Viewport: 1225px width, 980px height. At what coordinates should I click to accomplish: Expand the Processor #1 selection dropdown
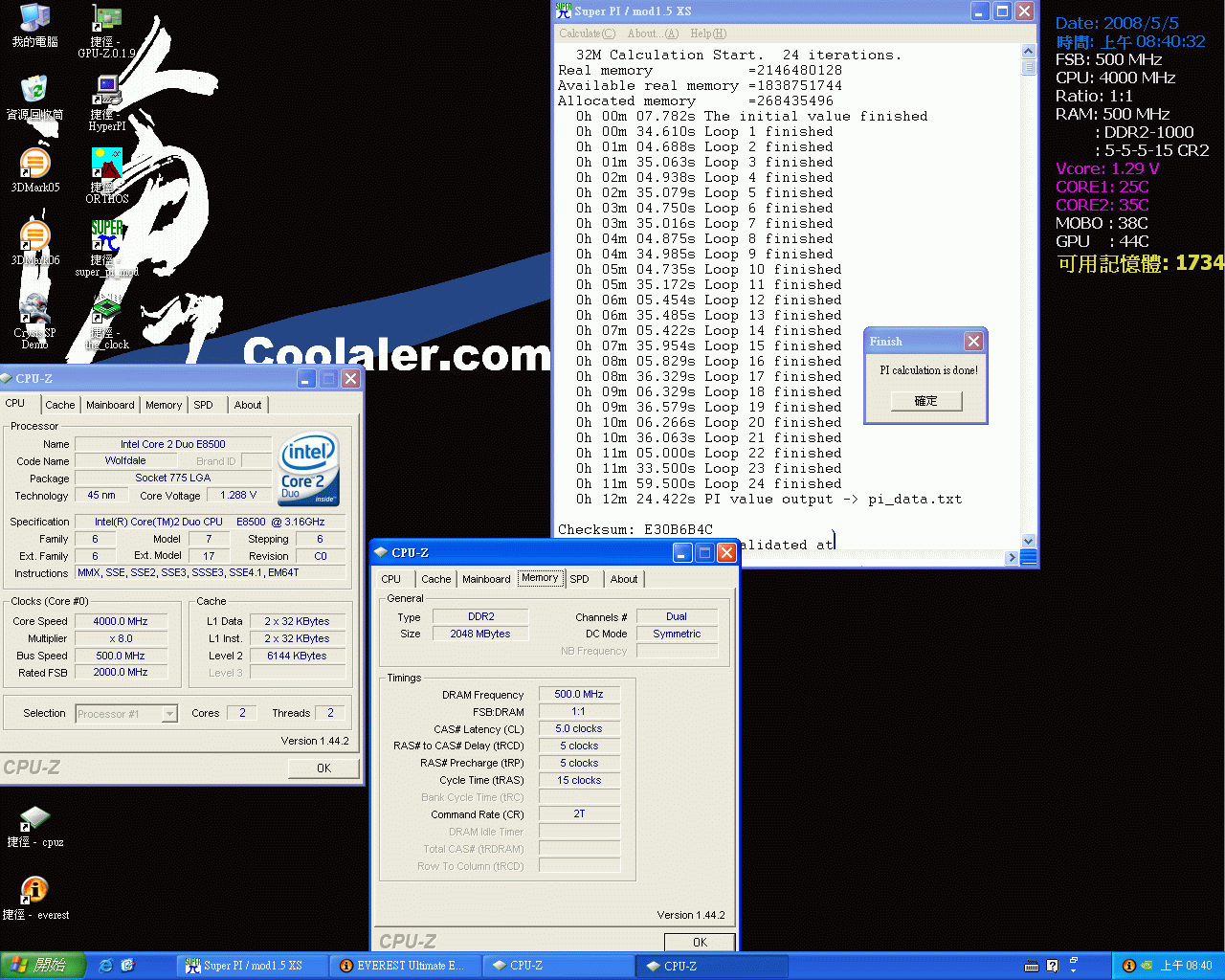(x=169, y=714)
